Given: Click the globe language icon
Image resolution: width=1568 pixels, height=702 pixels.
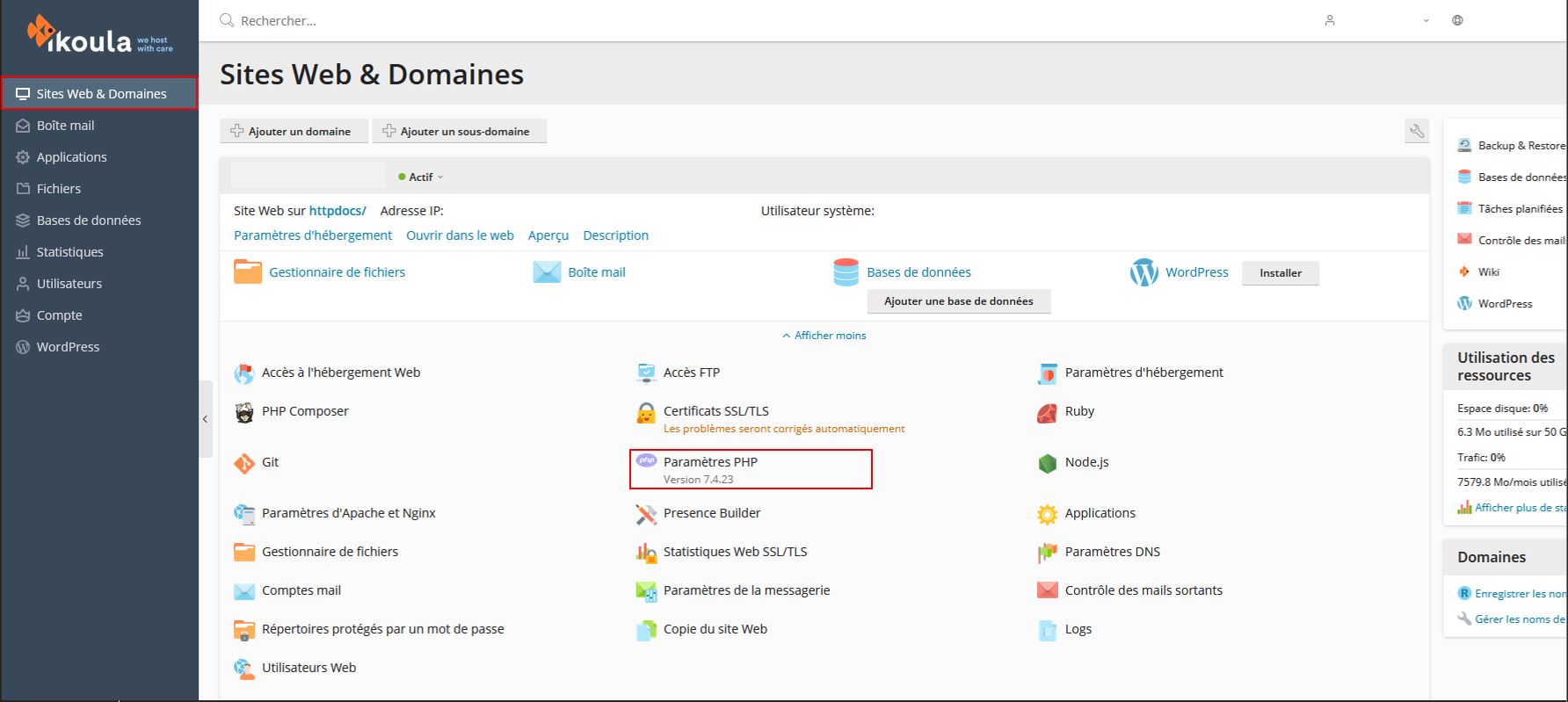Looking at the screenshot, I should 1457,20.
